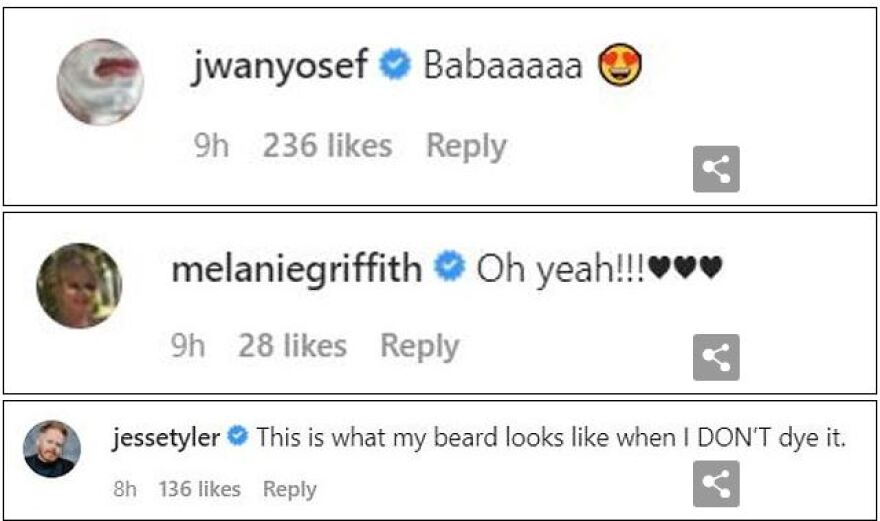Reply to jwanyosef's comment

pyautogui.click(x=466, y=146)
